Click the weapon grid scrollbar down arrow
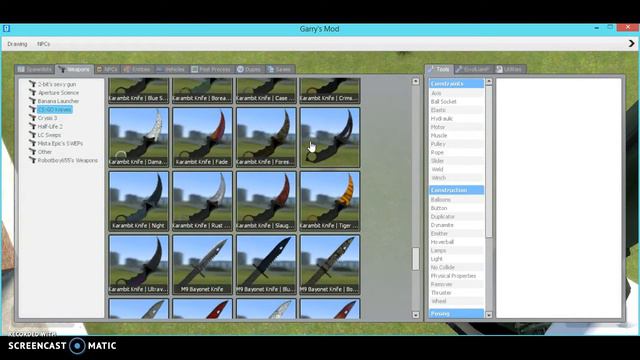 [x=416, y=315]
